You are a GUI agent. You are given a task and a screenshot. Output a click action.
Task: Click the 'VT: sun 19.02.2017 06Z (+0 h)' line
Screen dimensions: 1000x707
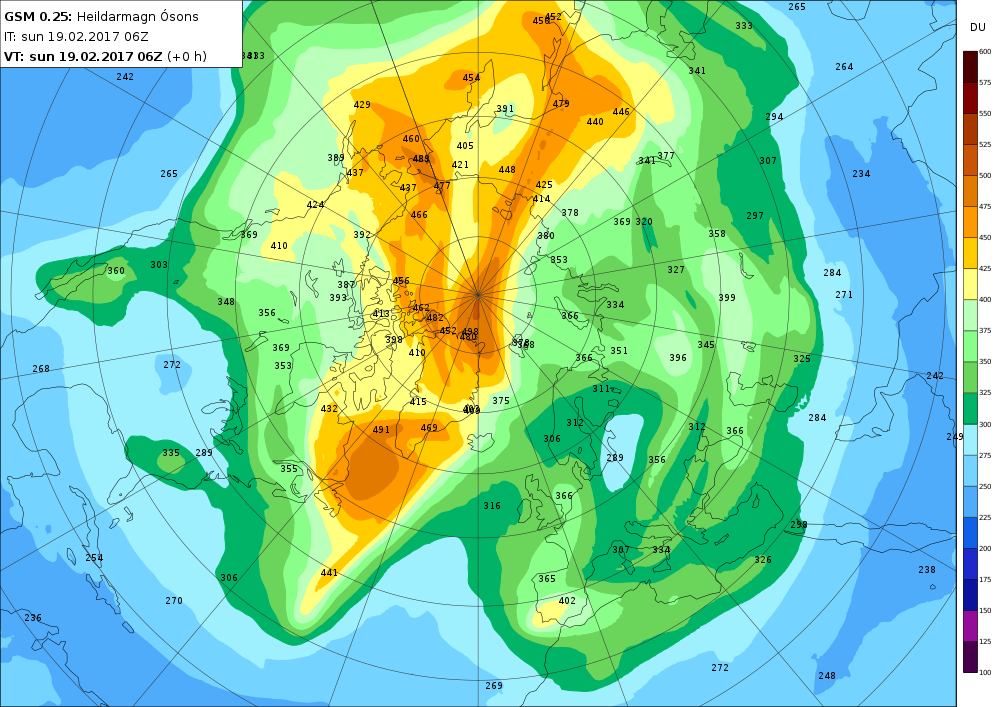pos(105,56)
